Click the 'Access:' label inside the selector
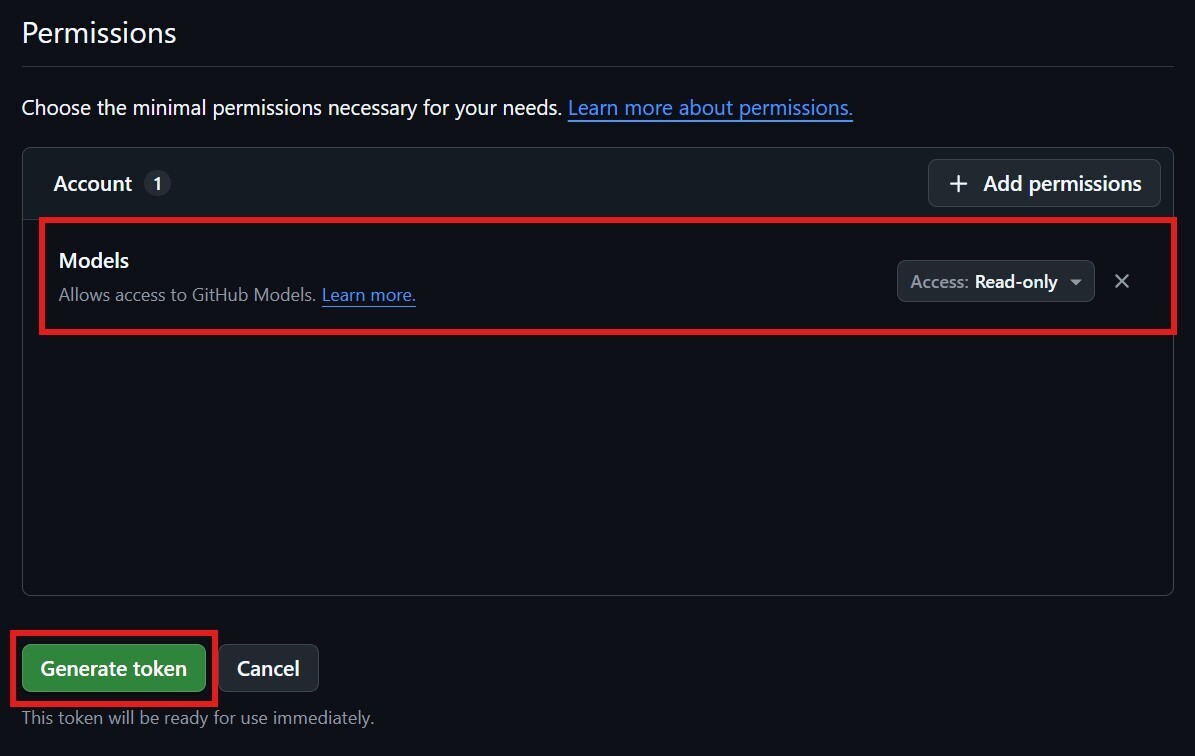This screenshot has width=1195, height=756. pyautogui.click(x=939, y=282)
